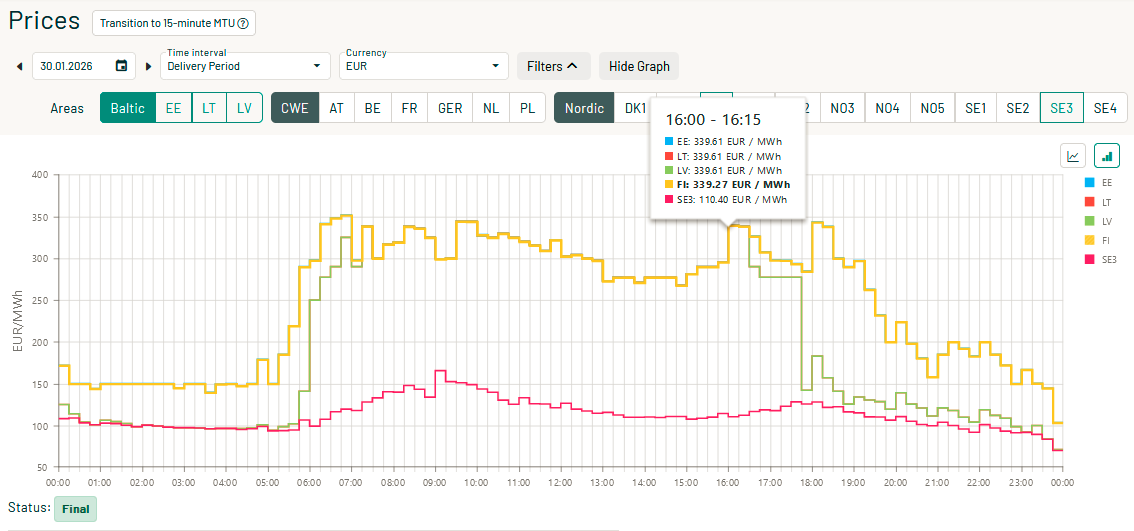
Task: Open the Currency dropdown set to EUR
Action: click(423, 66)
